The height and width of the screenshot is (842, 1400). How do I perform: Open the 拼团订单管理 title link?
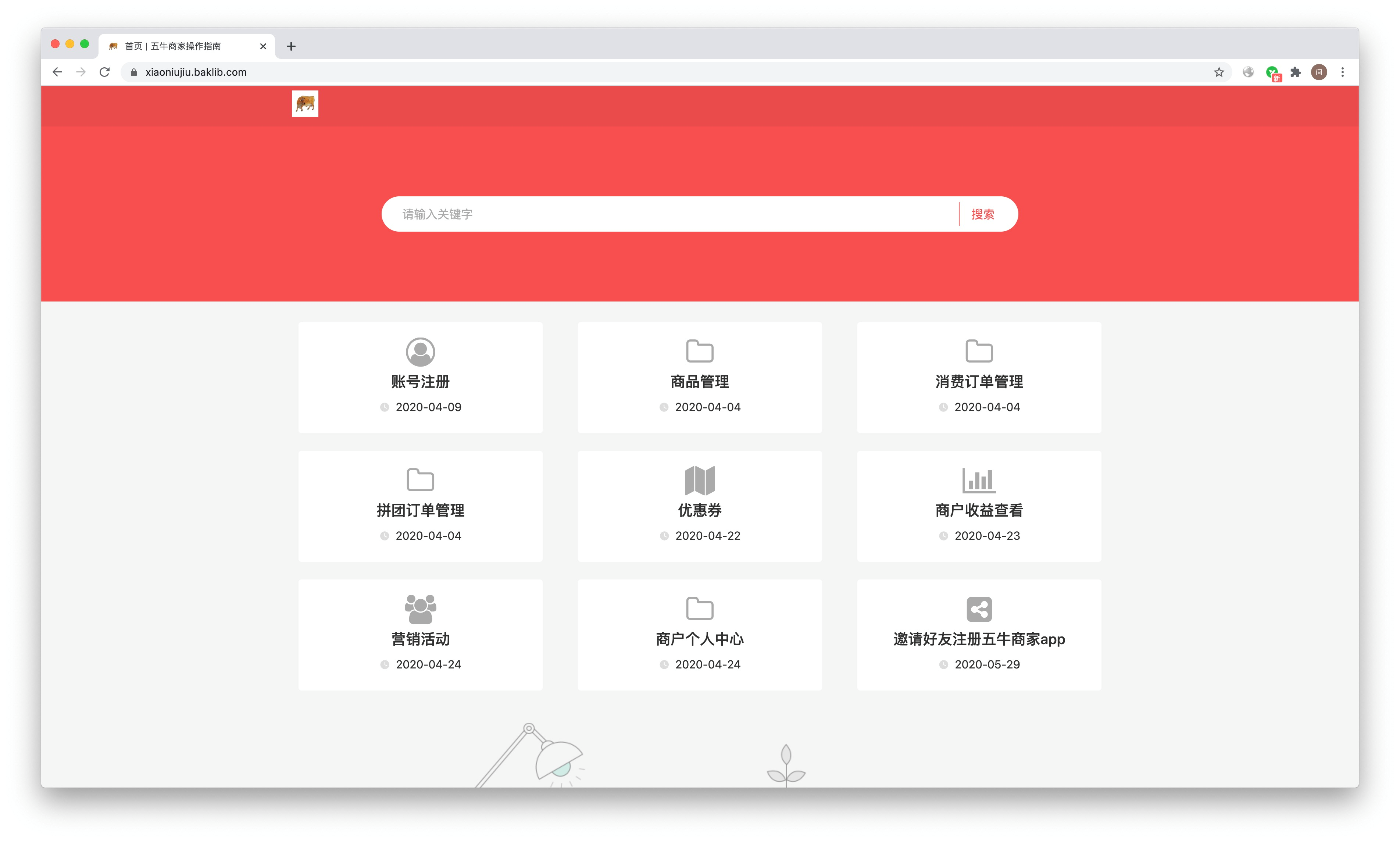tap(420, 511)
